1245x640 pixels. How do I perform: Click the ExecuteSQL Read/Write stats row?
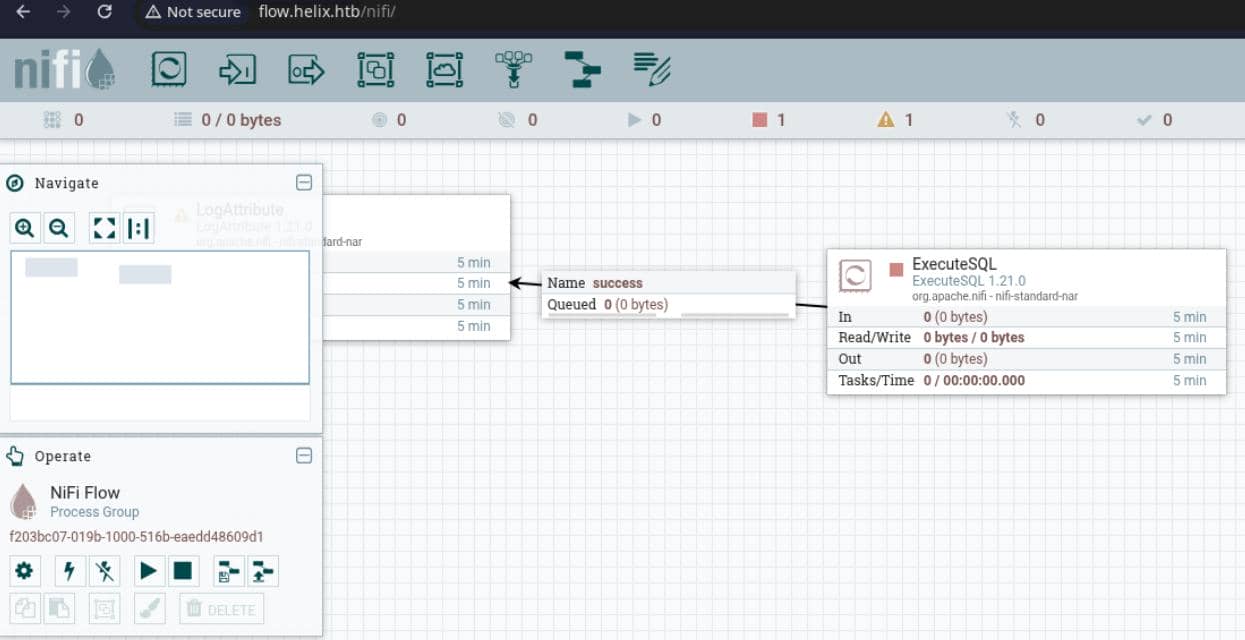tap(1026, 338)
